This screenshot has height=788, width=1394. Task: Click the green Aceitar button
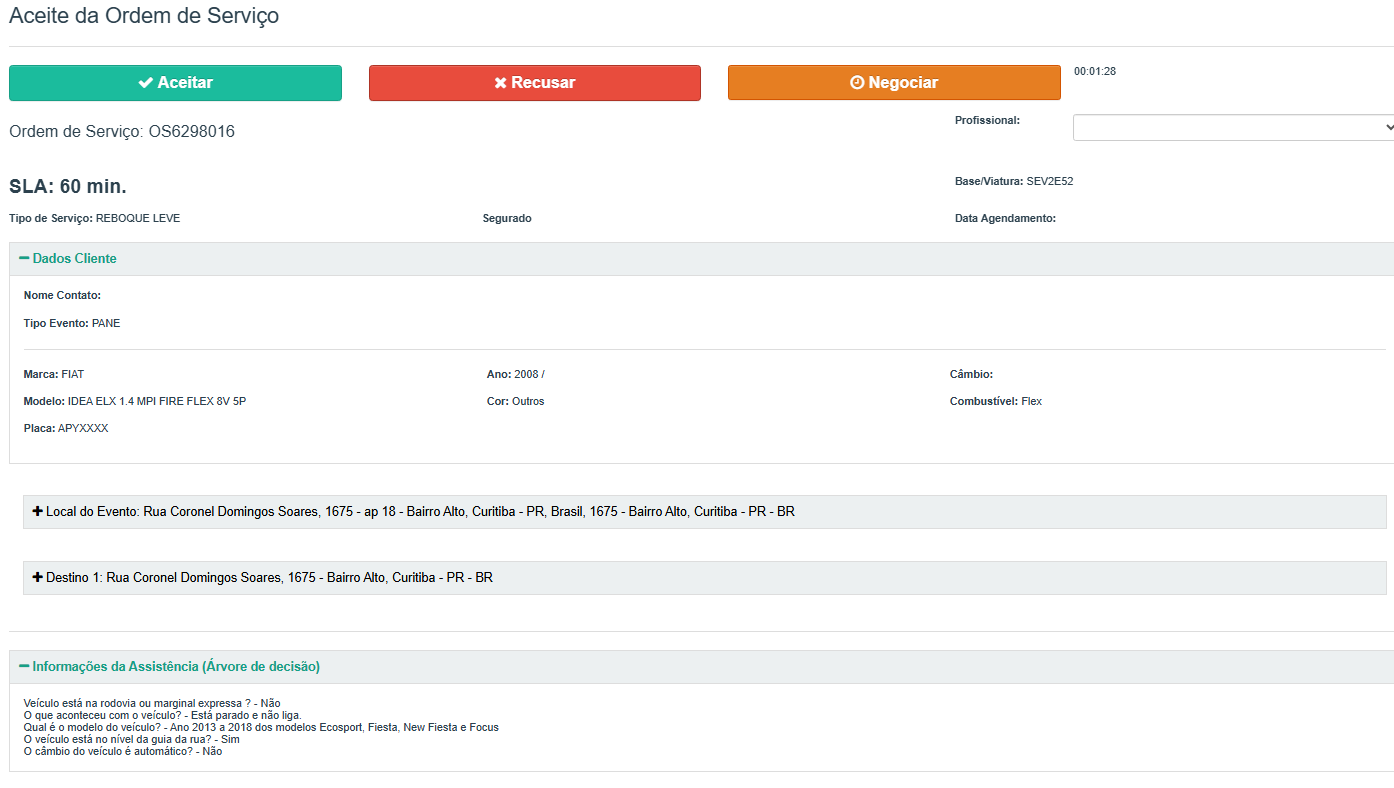[x=175, y=83]
